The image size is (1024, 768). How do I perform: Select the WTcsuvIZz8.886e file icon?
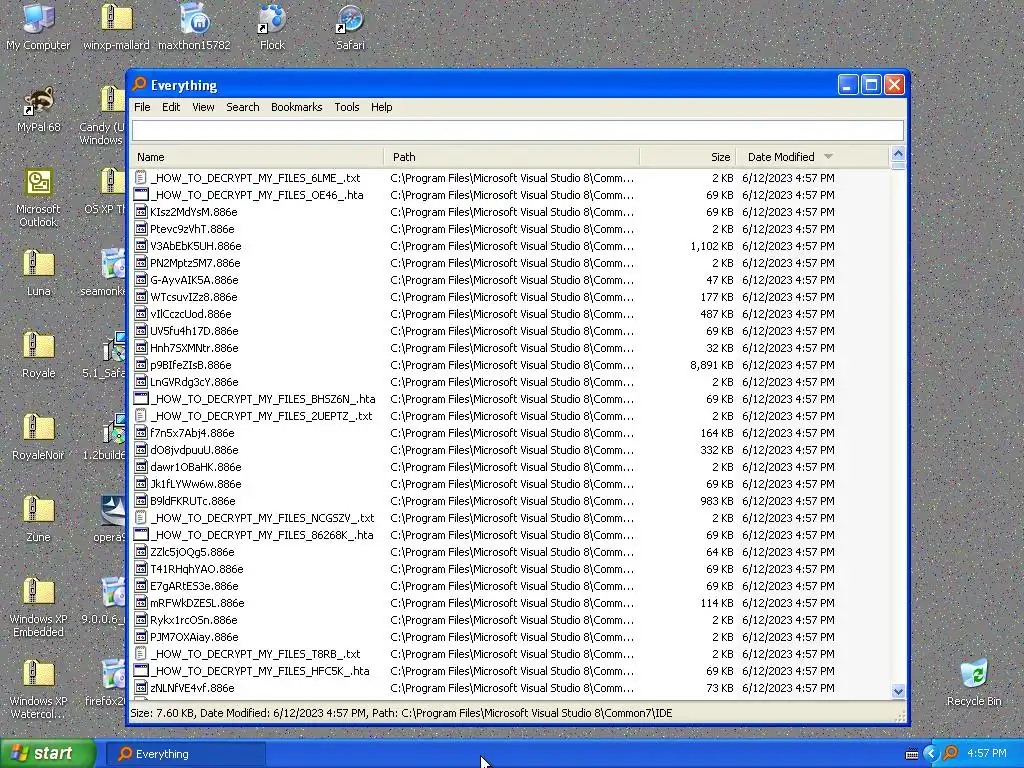pos(140,296)
